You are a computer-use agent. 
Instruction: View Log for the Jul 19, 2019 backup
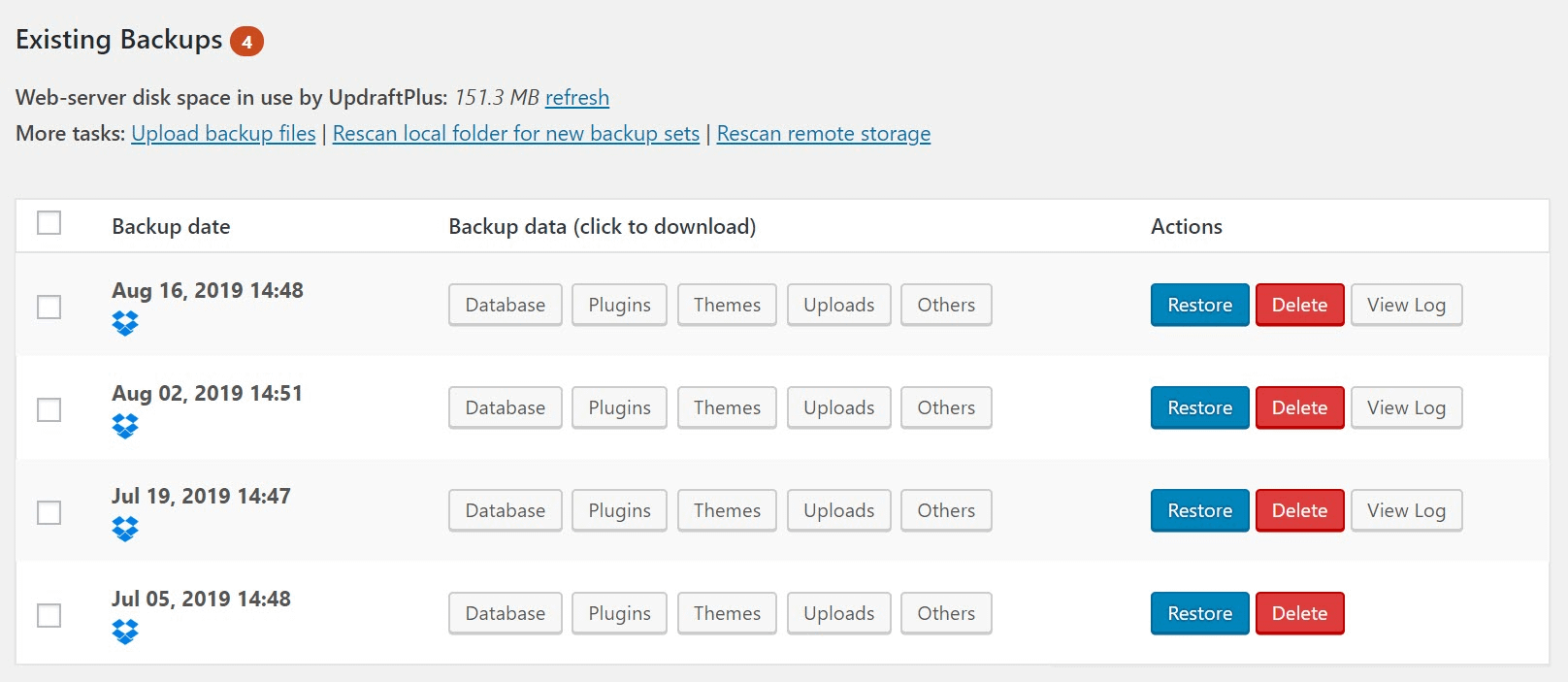(1406, 510)
